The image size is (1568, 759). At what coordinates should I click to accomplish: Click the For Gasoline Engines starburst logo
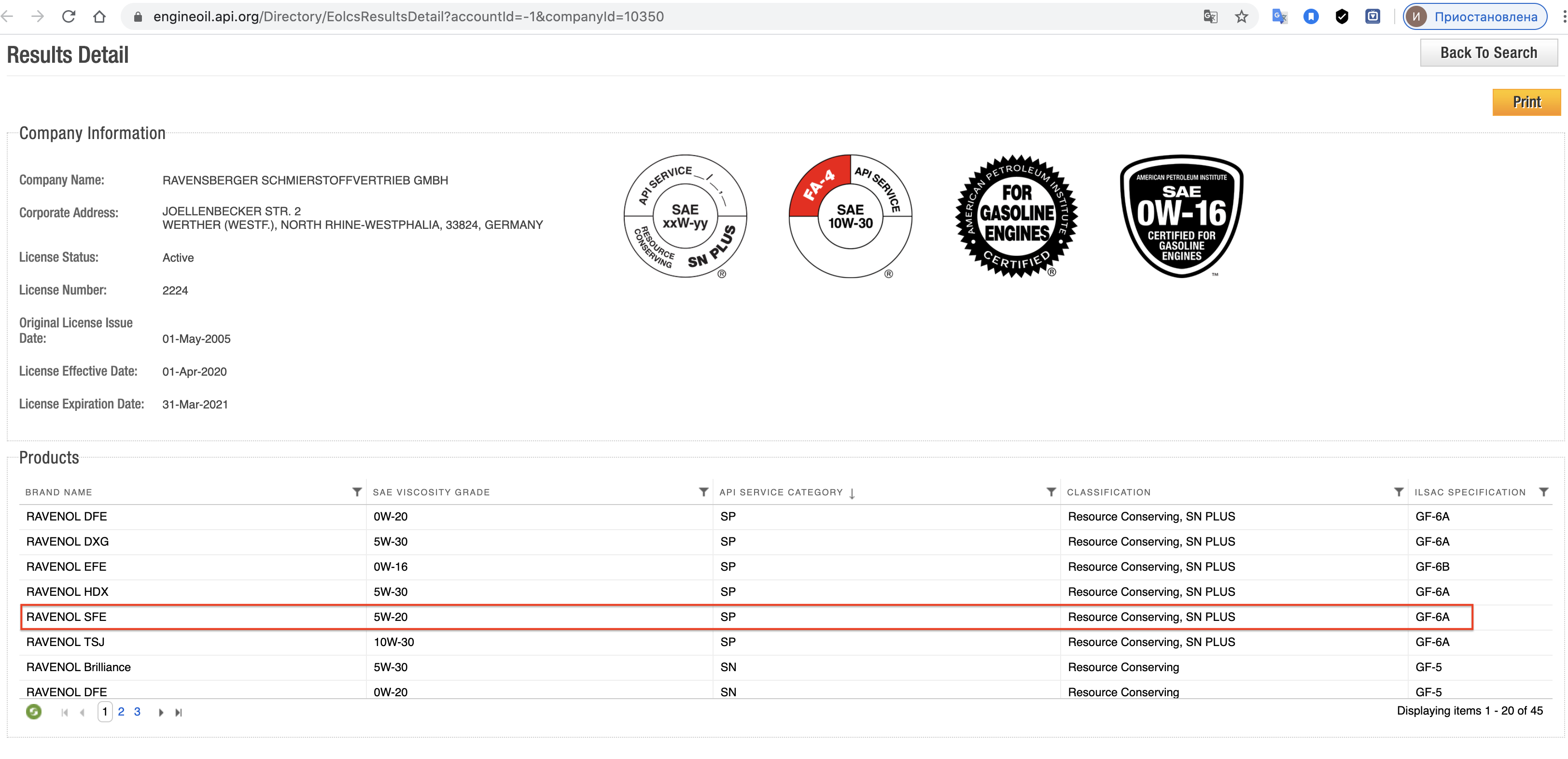coord(1017,216)
